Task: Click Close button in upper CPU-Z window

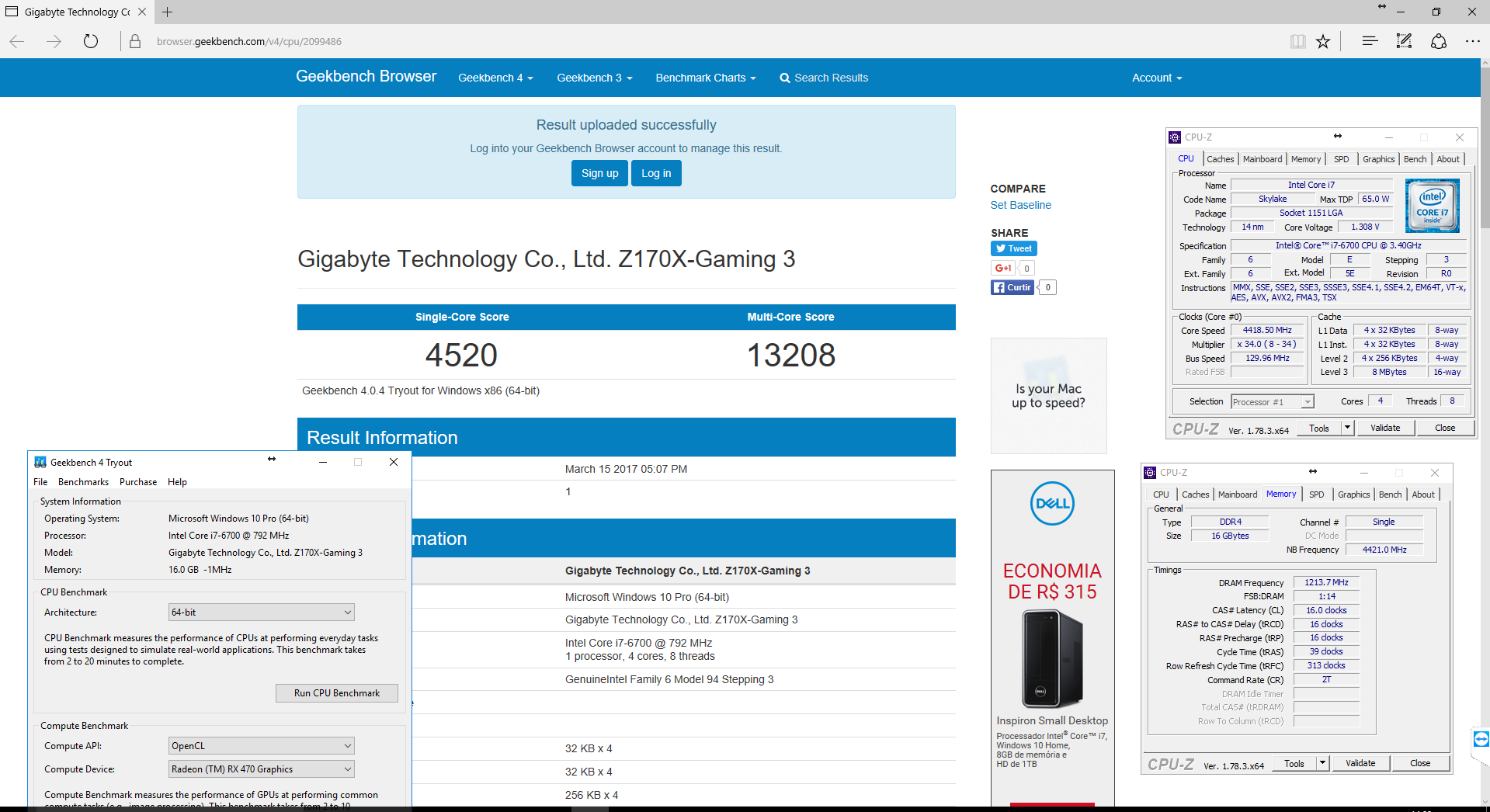Action: click(x=1445, y=428)
